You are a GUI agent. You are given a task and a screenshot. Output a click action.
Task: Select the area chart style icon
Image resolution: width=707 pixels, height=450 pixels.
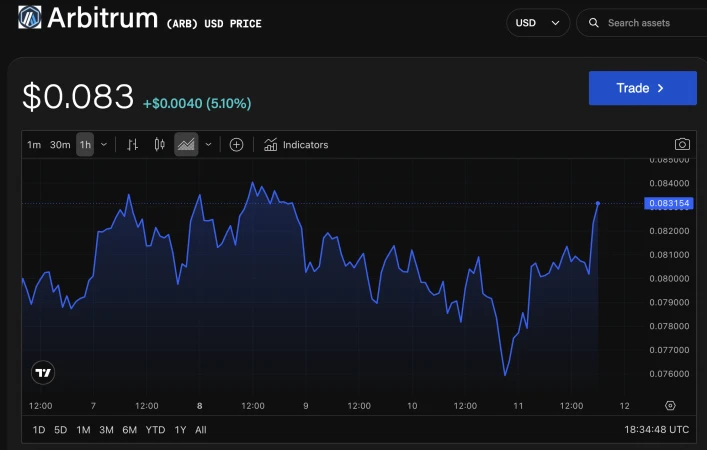coord(186,145)
